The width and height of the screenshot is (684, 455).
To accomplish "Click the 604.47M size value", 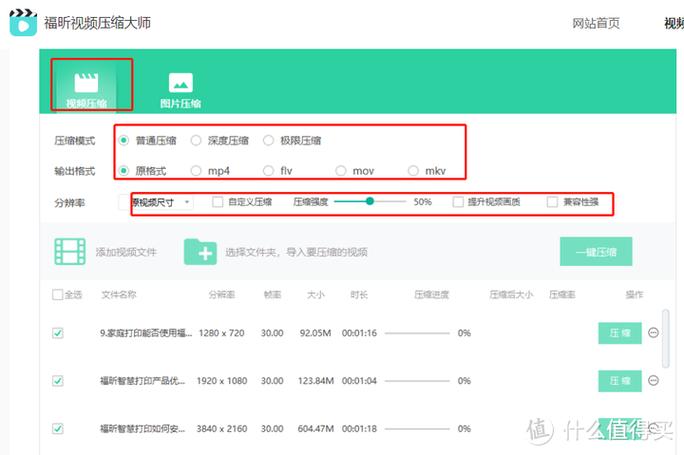I will click(x=316, y=428).
